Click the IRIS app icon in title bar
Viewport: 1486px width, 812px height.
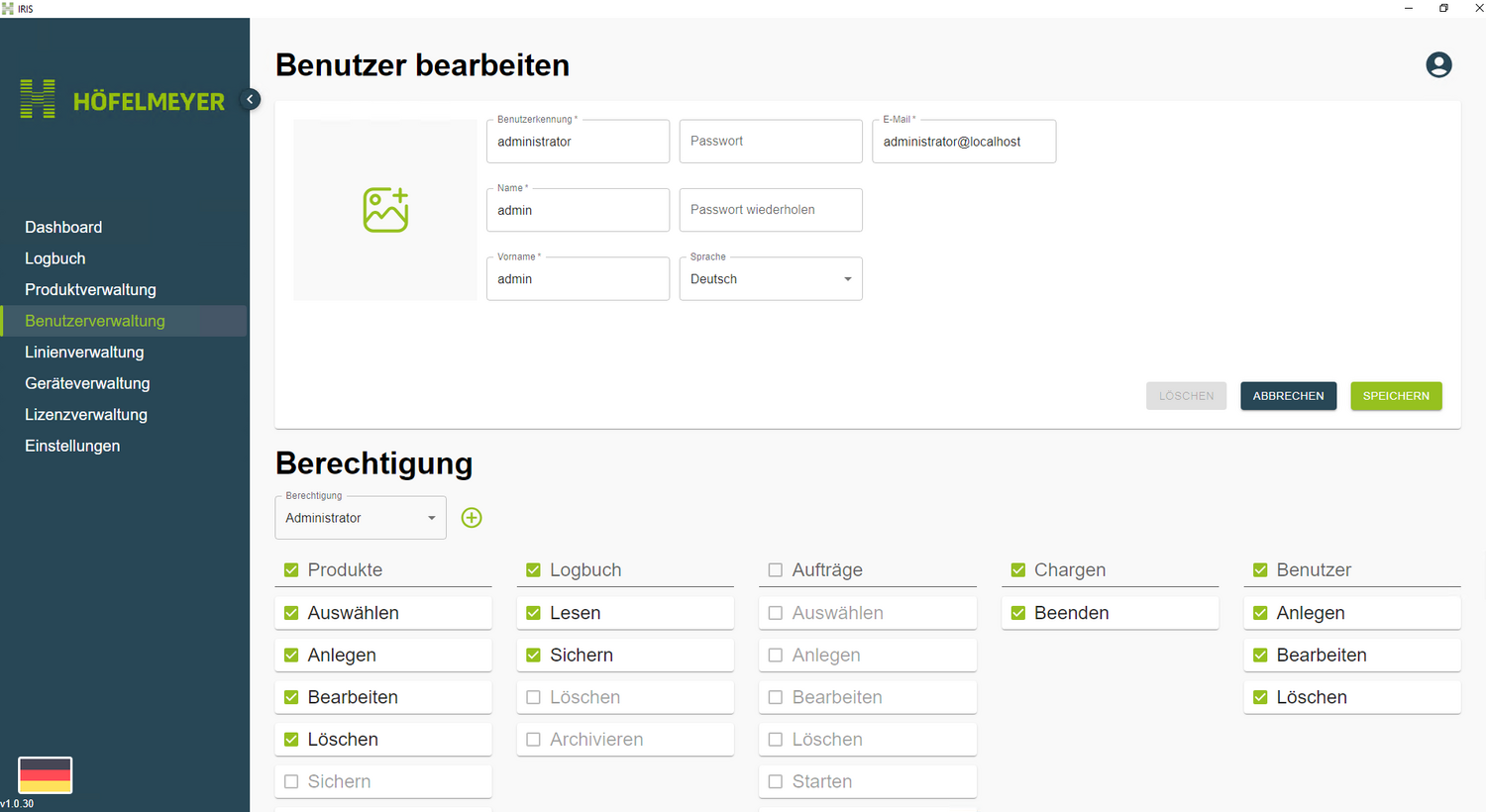click(8, 8)
